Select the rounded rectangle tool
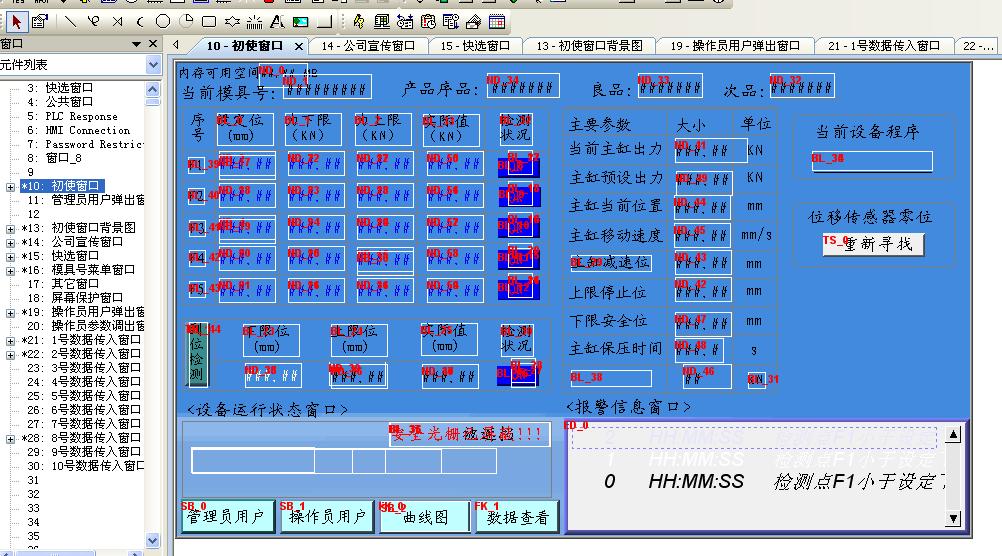Image resolution: width=1002 pixels, height=556 pixels. click(209, 21)
